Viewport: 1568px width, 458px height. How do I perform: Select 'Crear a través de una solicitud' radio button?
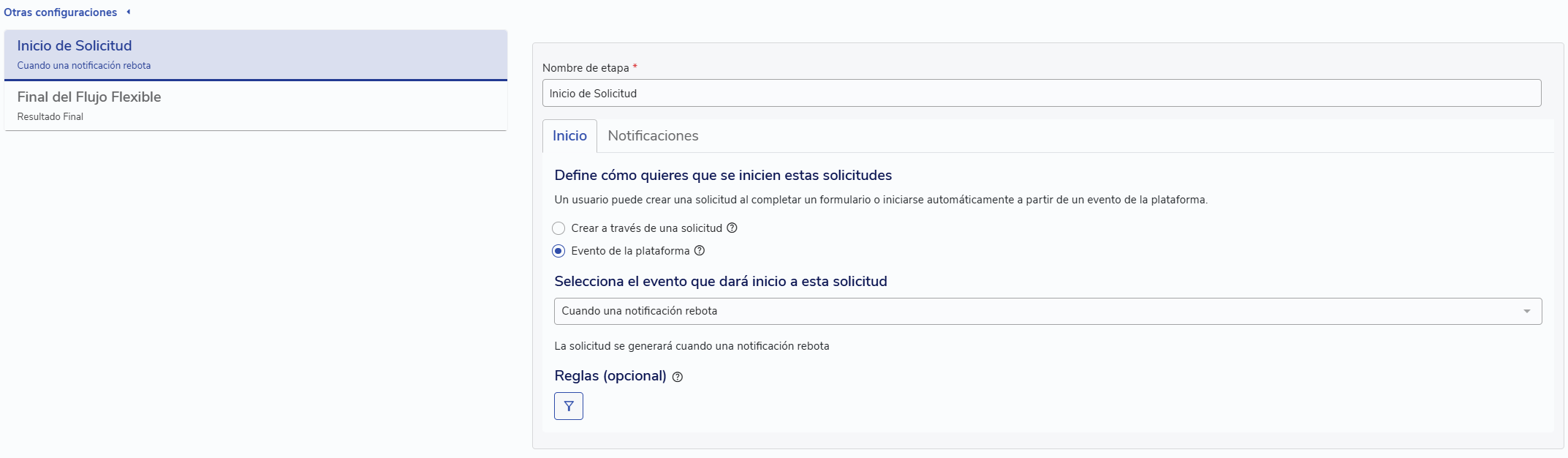click(x=558, y=228)
